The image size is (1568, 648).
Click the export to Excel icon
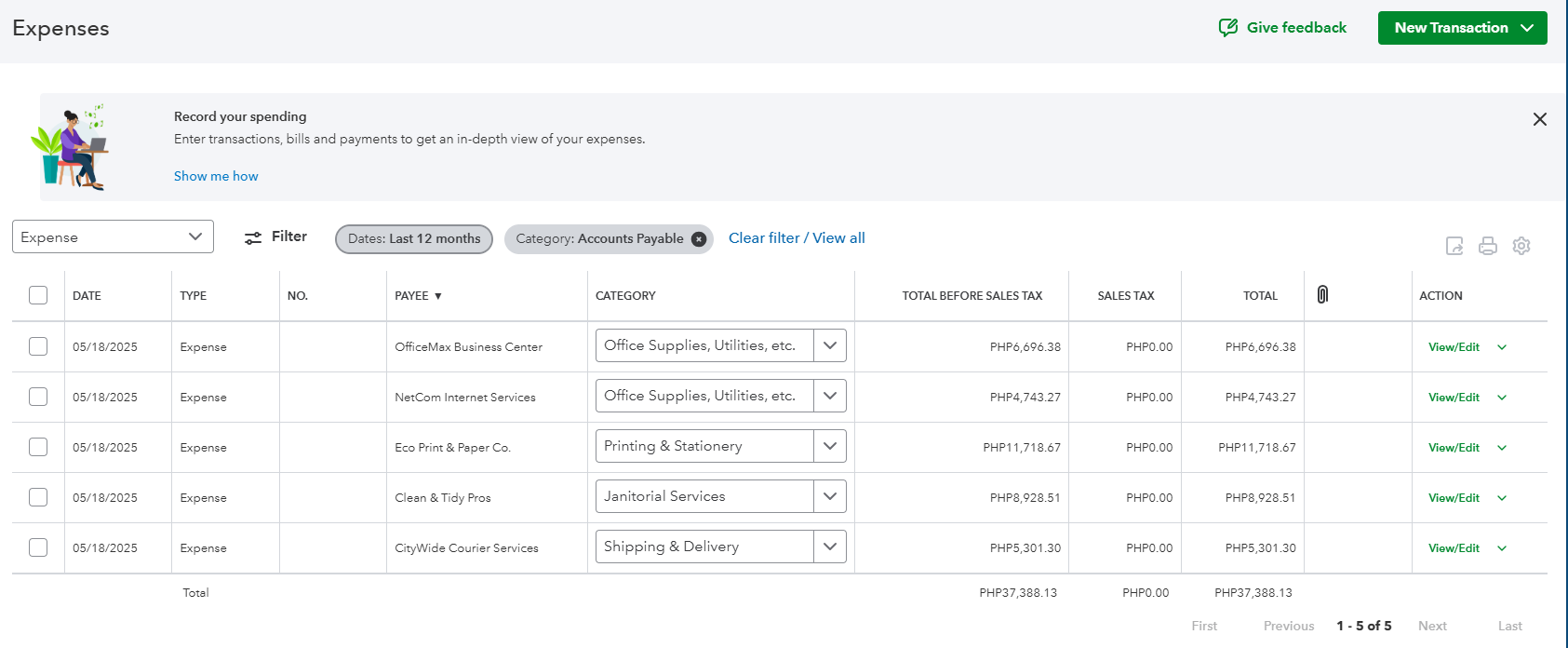[x=1454, y=246]
